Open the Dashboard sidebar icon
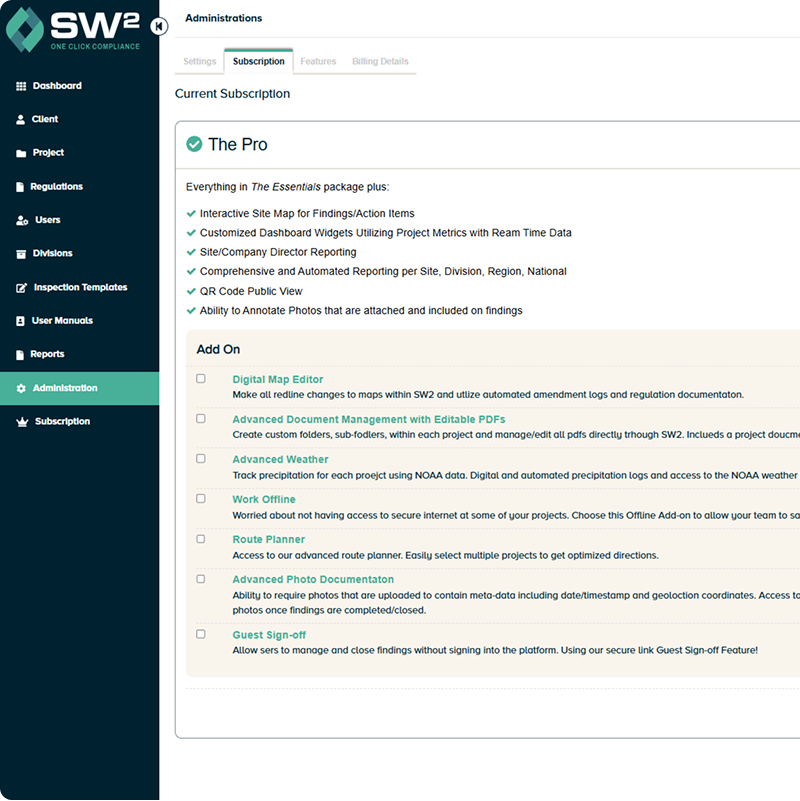Viewport: 800px width, 801px height. tap(19, 86)
